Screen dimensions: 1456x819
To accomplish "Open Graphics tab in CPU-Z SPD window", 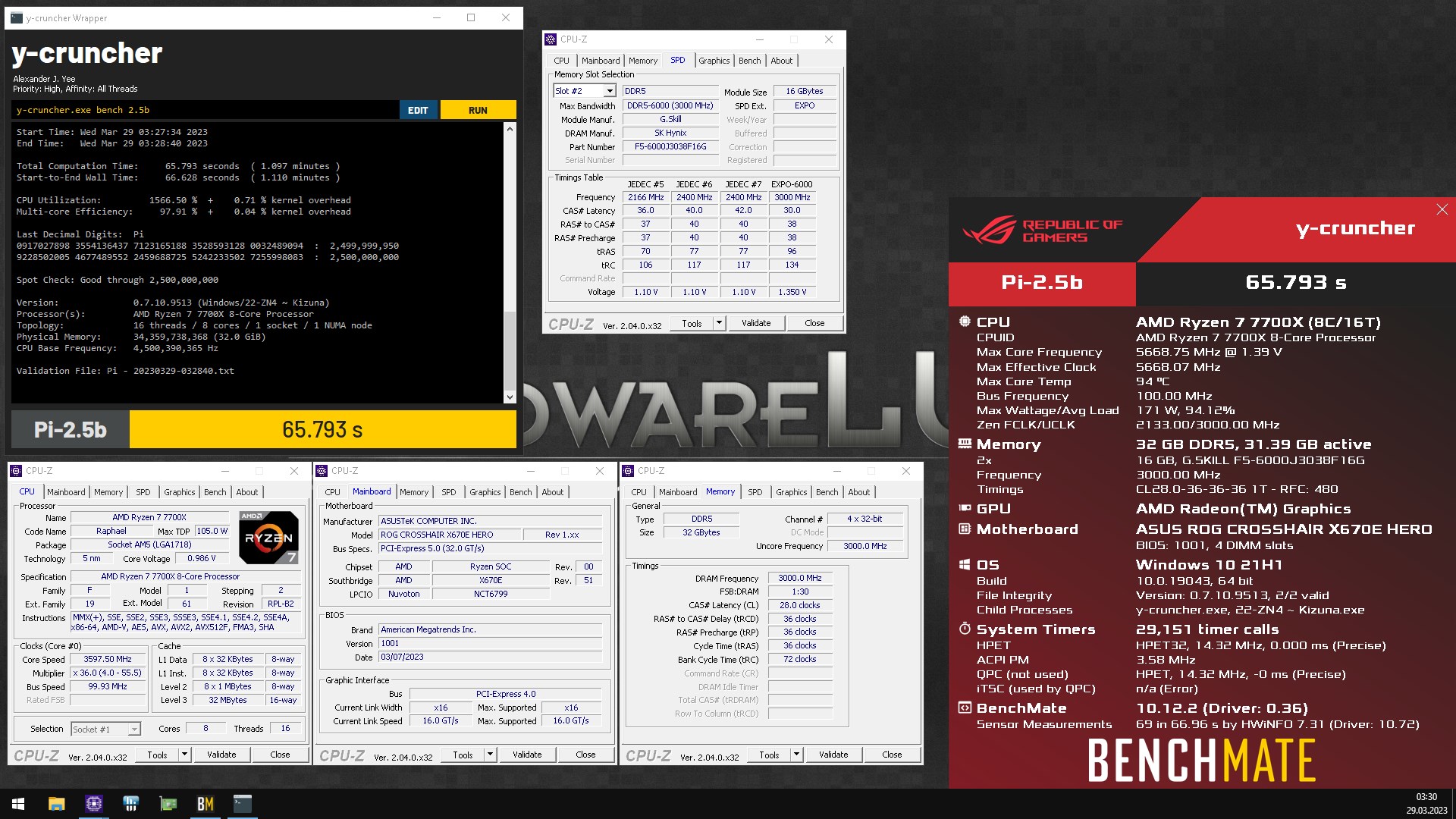I will 714,61.
